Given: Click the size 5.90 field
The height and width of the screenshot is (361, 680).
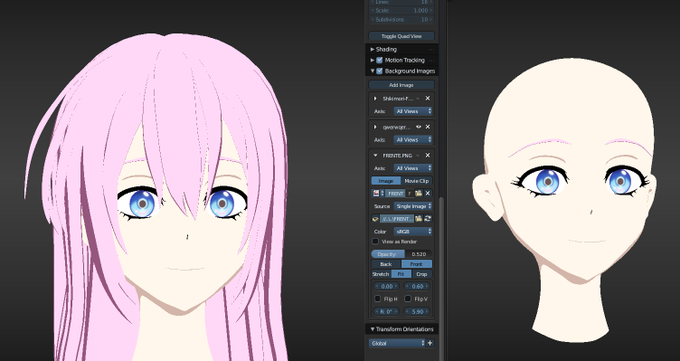Looking at the screenshot, I should click(417, 312).
